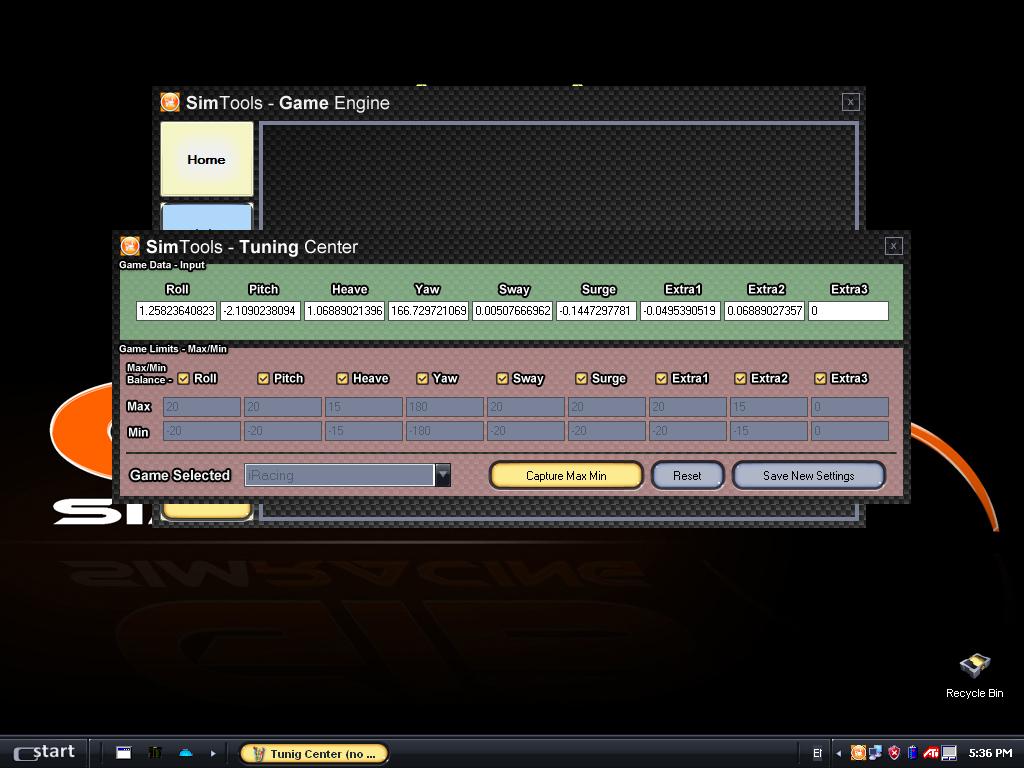The height and width of the screenshot is (768, 1024).
Task: Click the Pitch game data input field
Action: pyautogui.click(x=260, y=311)
